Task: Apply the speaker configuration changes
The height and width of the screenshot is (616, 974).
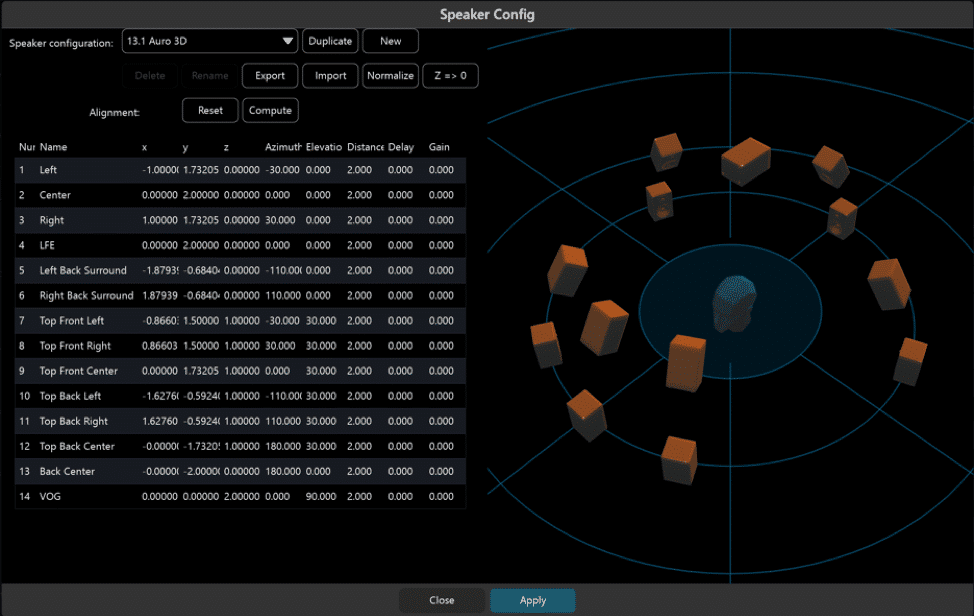Action: [532, 600]
